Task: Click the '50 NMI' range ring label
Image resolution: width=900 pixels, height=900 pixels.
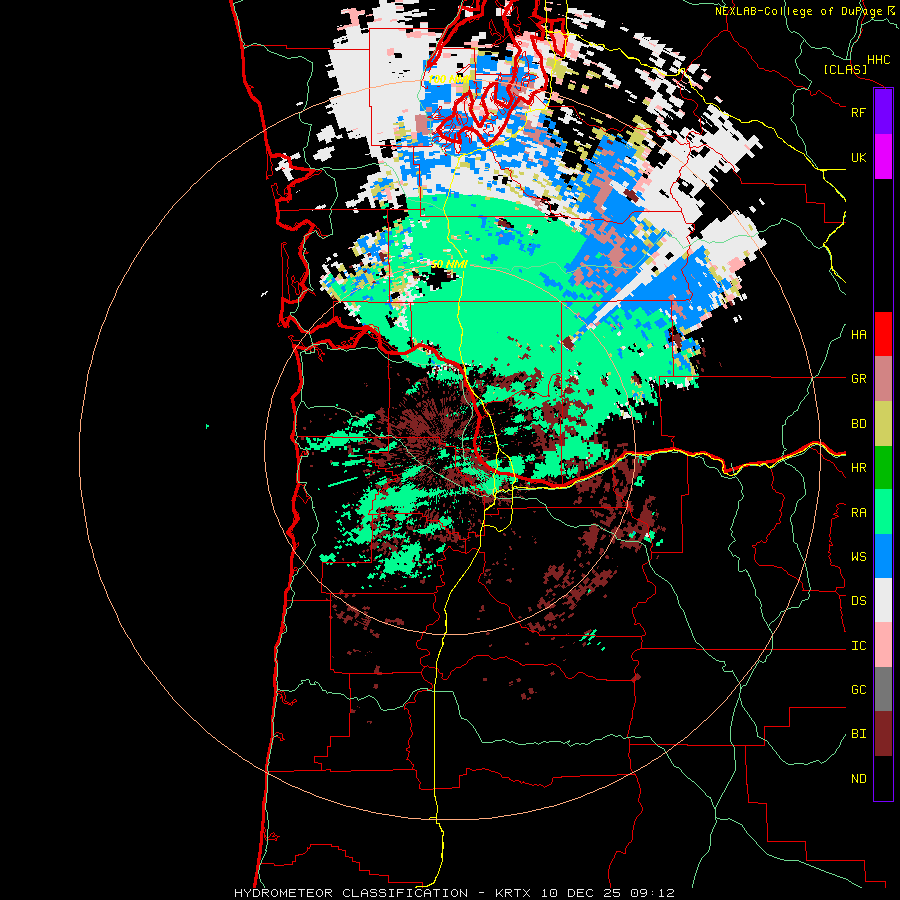Action: coord(449,264)
